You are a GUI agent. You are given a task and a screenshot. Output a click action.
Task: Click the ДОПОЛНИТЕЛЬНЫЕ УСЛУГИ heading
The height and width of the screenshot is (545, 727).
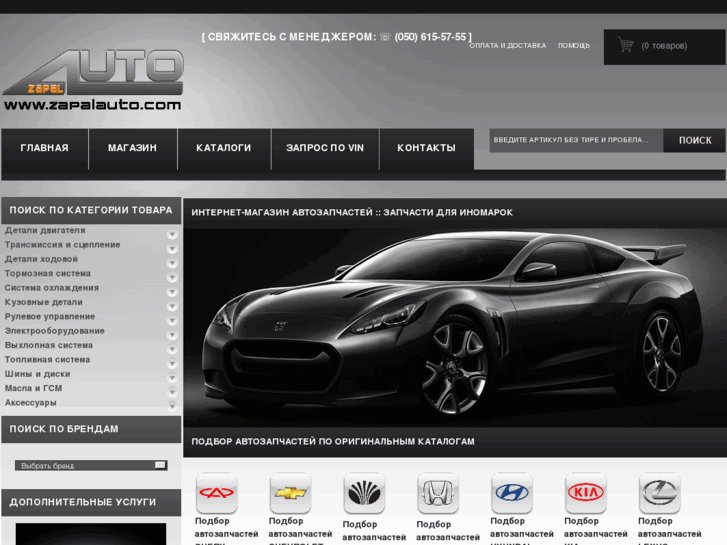(x=83, y=502)
